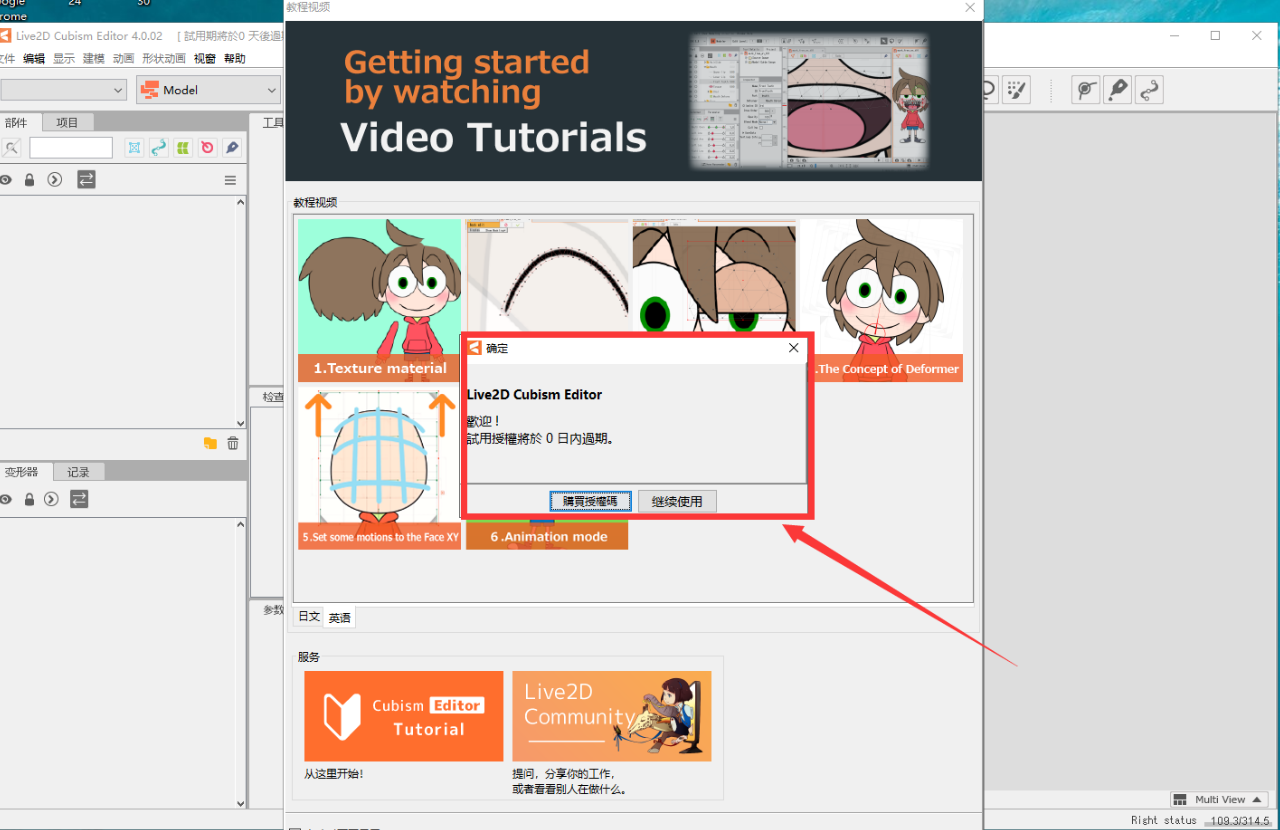The width and height of the screenshot is (1280, 830).
Task: Select the teal warp path filter icon
Action: pyautogui.click(x=158, y=147)
